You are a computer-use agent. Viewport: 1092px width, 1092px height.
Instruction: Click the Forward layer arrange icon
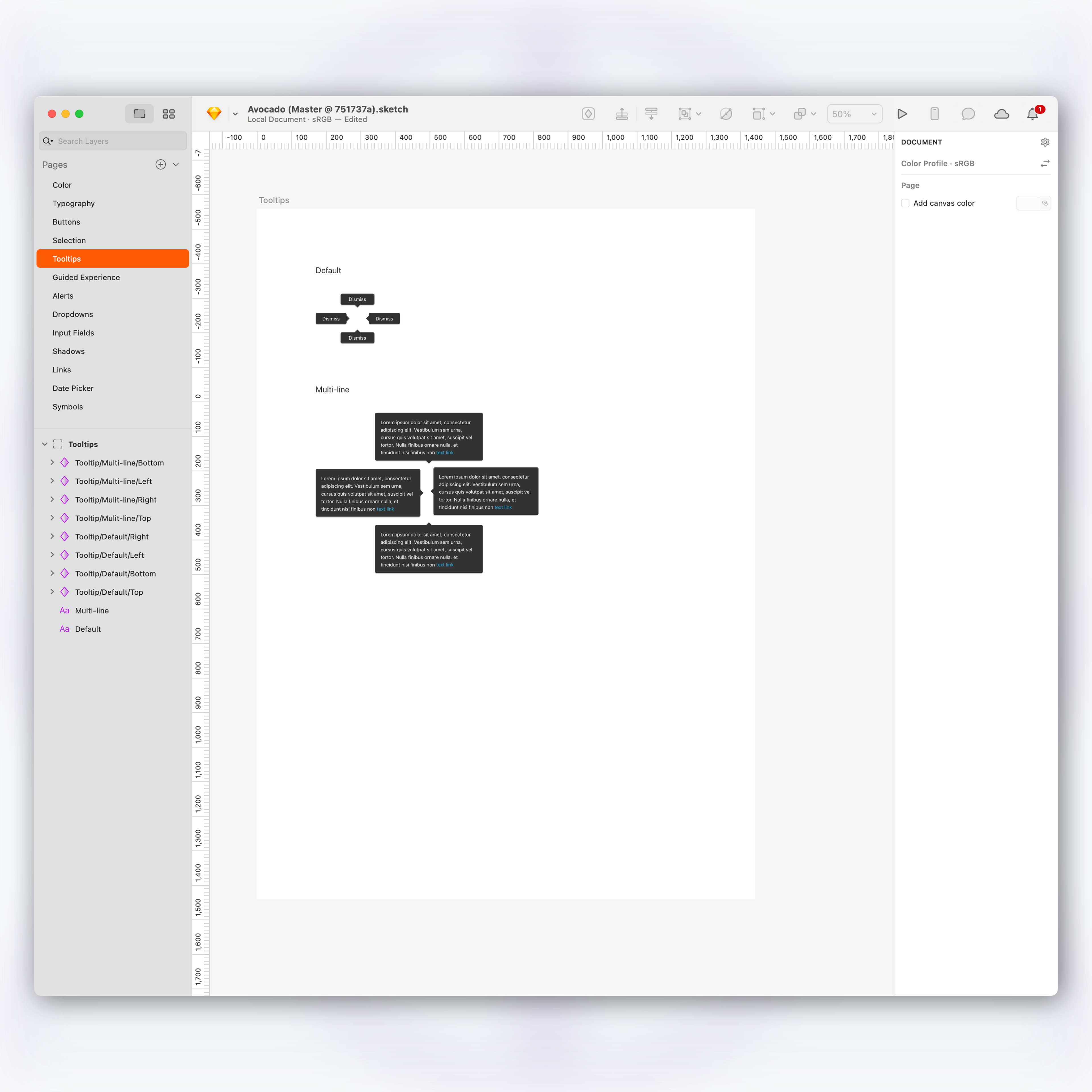[622, 114]
